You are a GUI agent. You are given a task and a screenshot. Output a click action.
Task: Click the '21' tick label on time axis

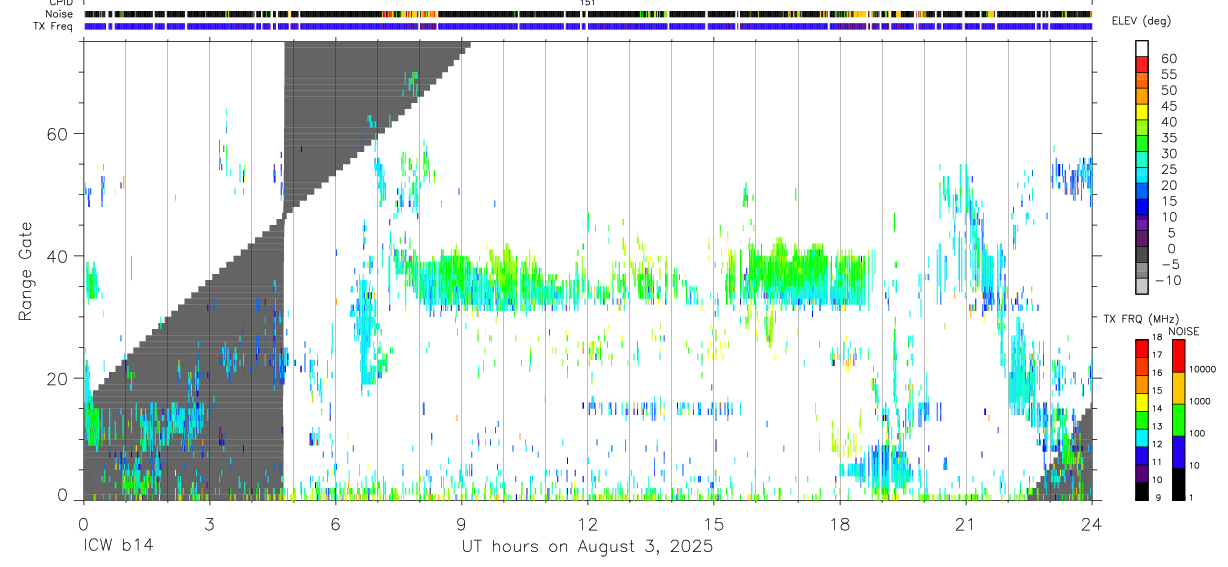pyautogui.click(x=966, y=525)
